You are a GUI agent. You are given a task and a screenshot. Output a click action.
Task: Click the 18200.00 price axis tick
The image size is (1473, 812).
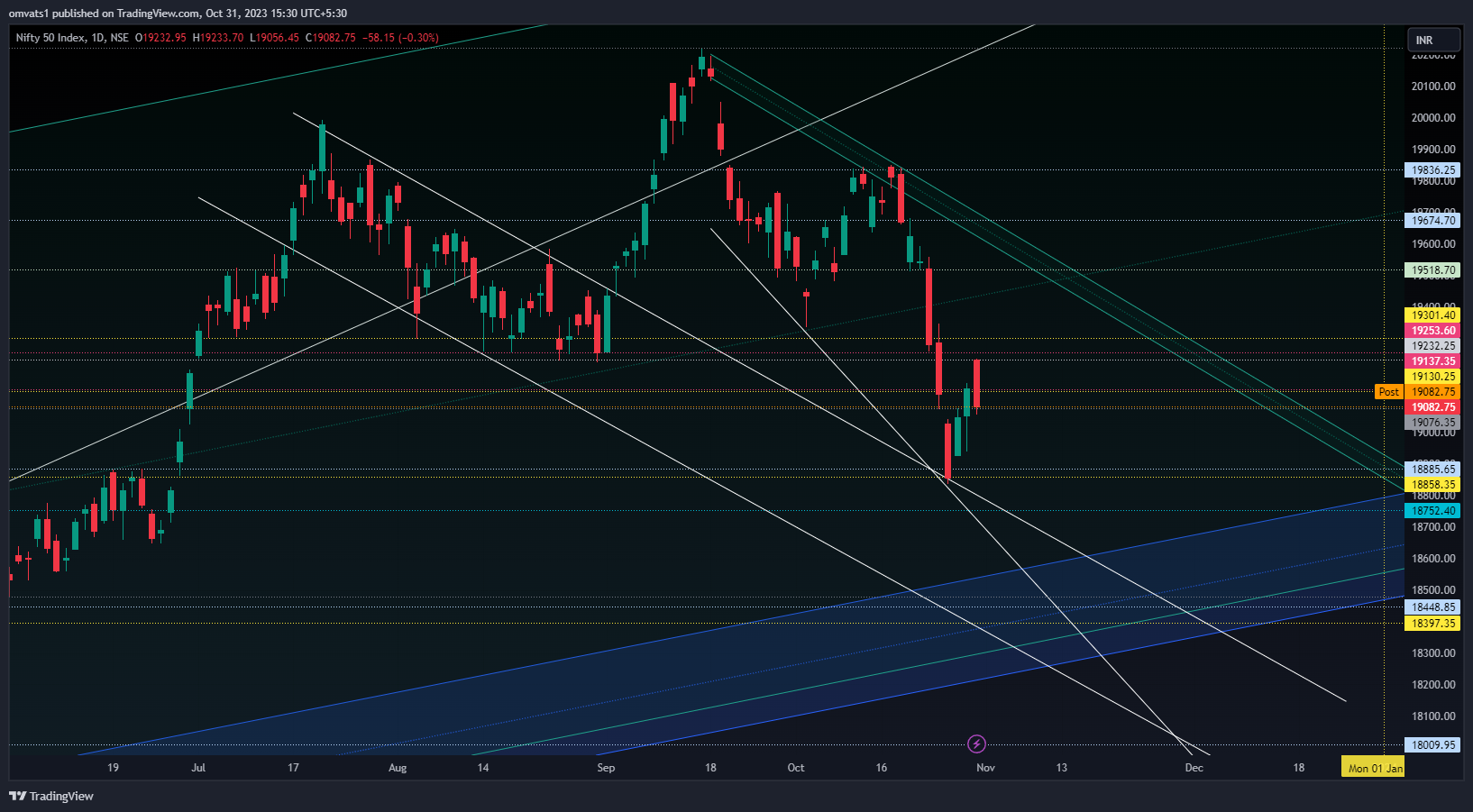coord(1433,684)
